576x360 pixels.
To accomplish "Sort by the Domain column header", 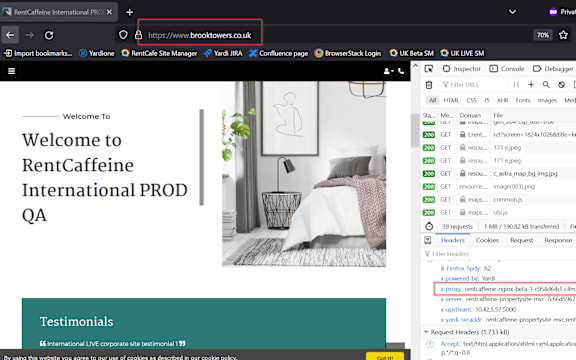I will coord(473,115).
